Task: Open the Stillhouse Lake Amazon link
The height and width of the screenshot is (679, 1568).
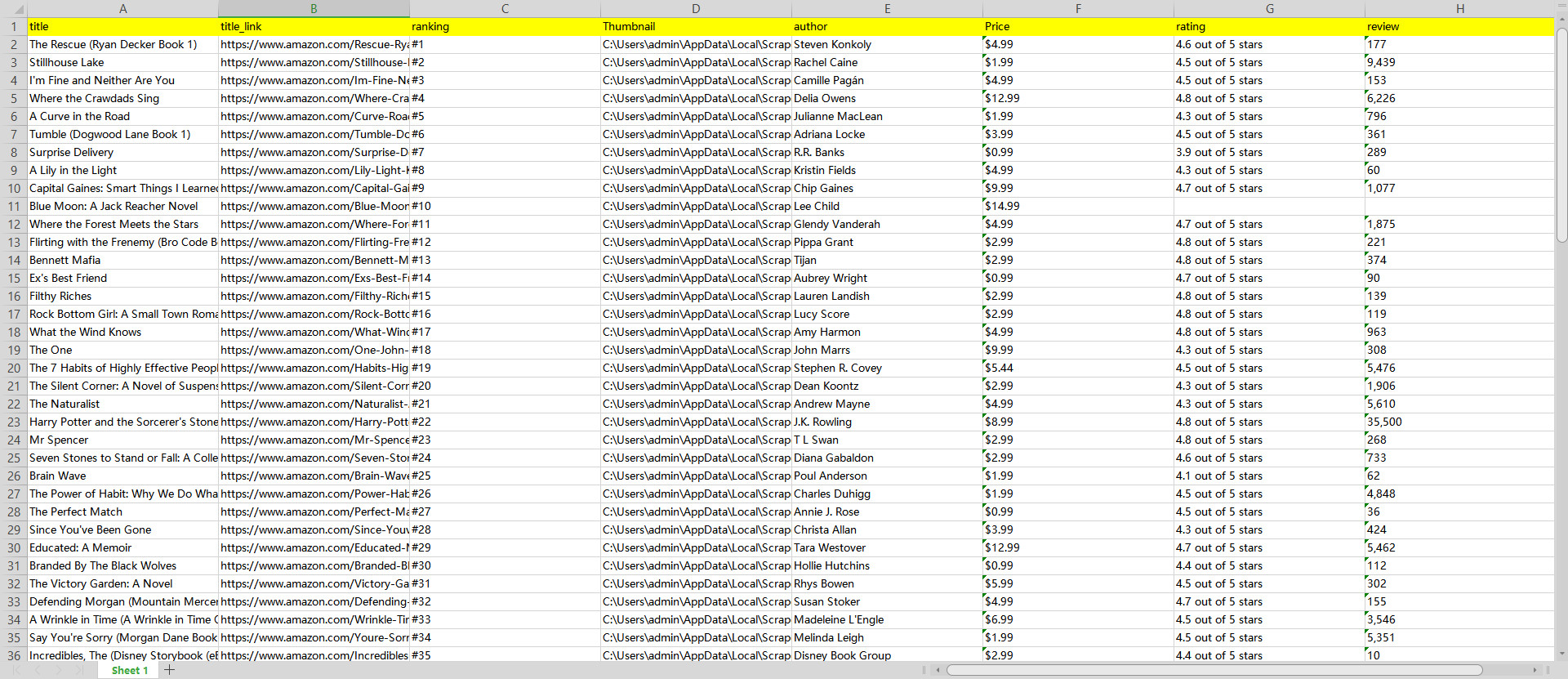Action: point(314,62)
